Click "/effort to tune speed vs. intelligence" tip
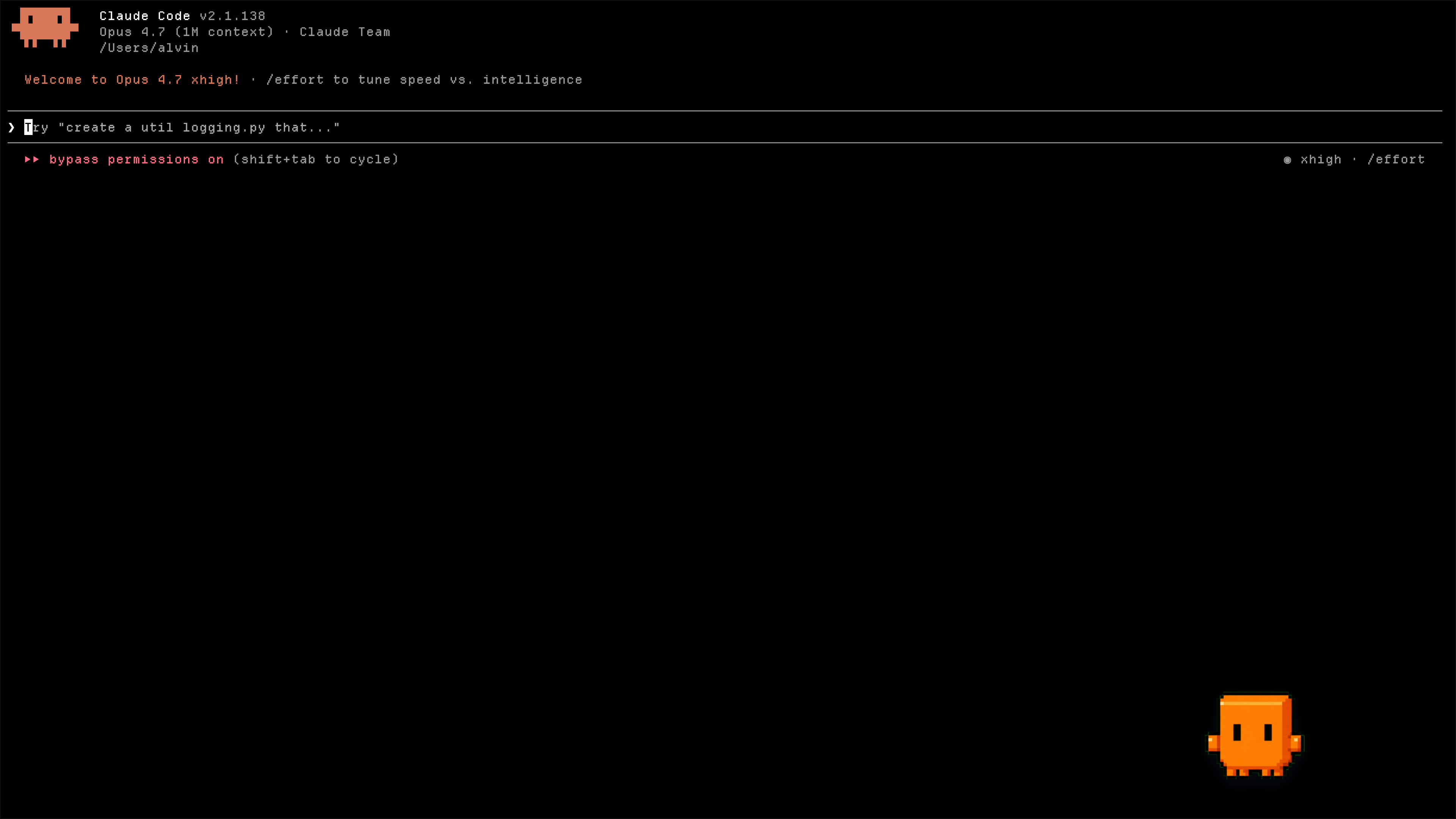1456x819 pixels. pyautogui.click(x=425, y=80)
